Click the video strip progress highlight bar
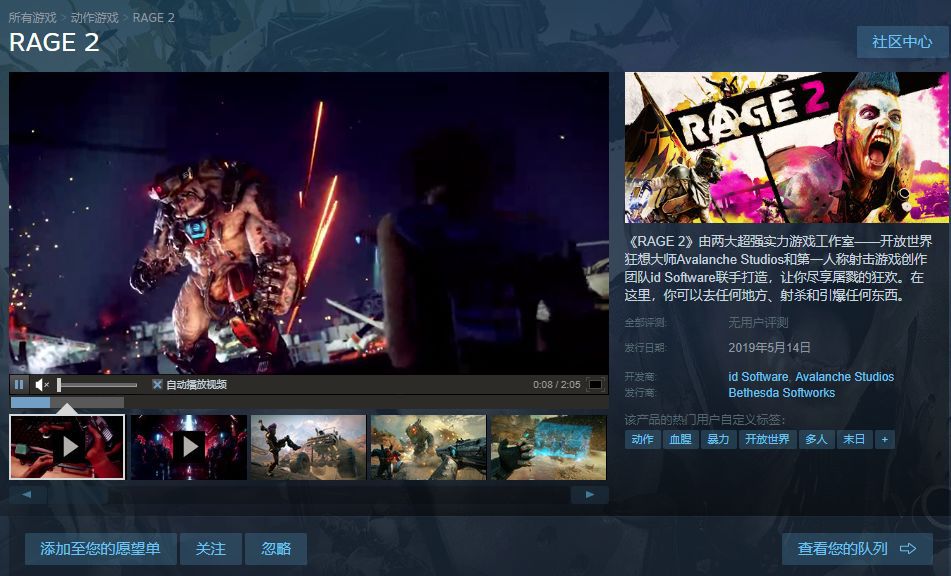The image size is (951, 576). point(30,402)
